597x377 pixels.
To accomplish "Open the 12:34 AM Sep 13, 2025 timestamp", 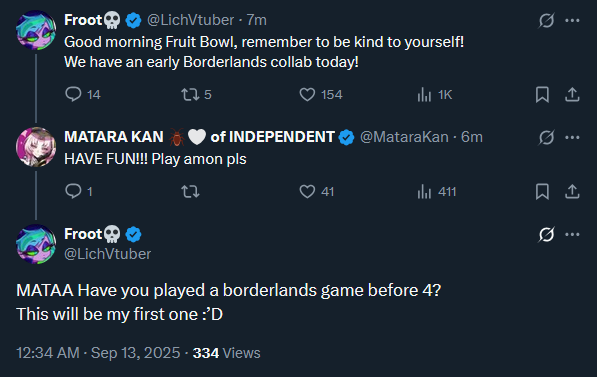I will point(98,353).
